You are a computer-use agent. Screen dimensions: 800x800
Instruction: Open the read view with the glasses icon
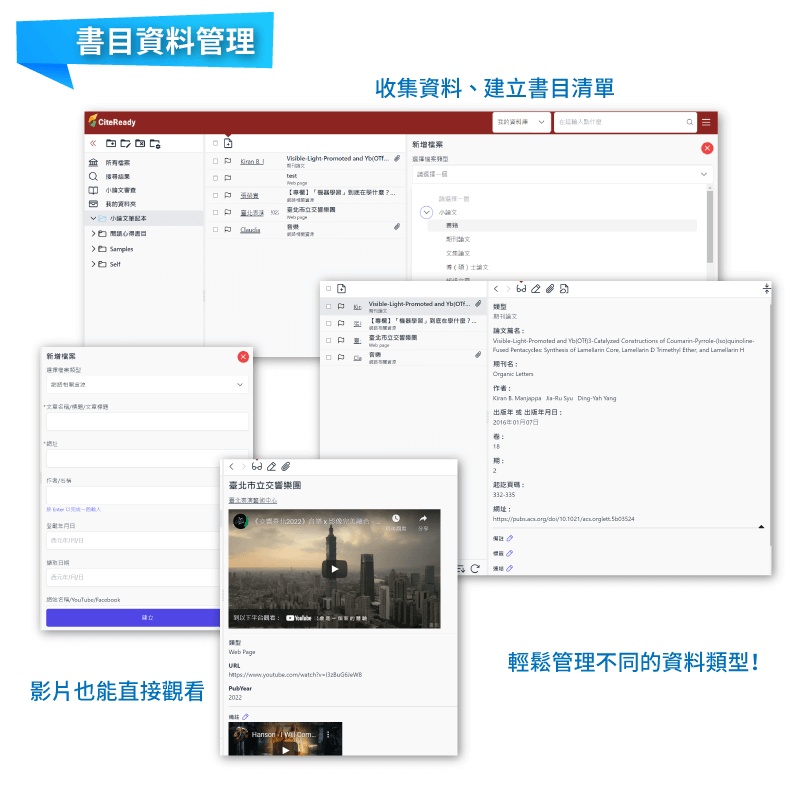pyautogui.click(x=521, y=288)
